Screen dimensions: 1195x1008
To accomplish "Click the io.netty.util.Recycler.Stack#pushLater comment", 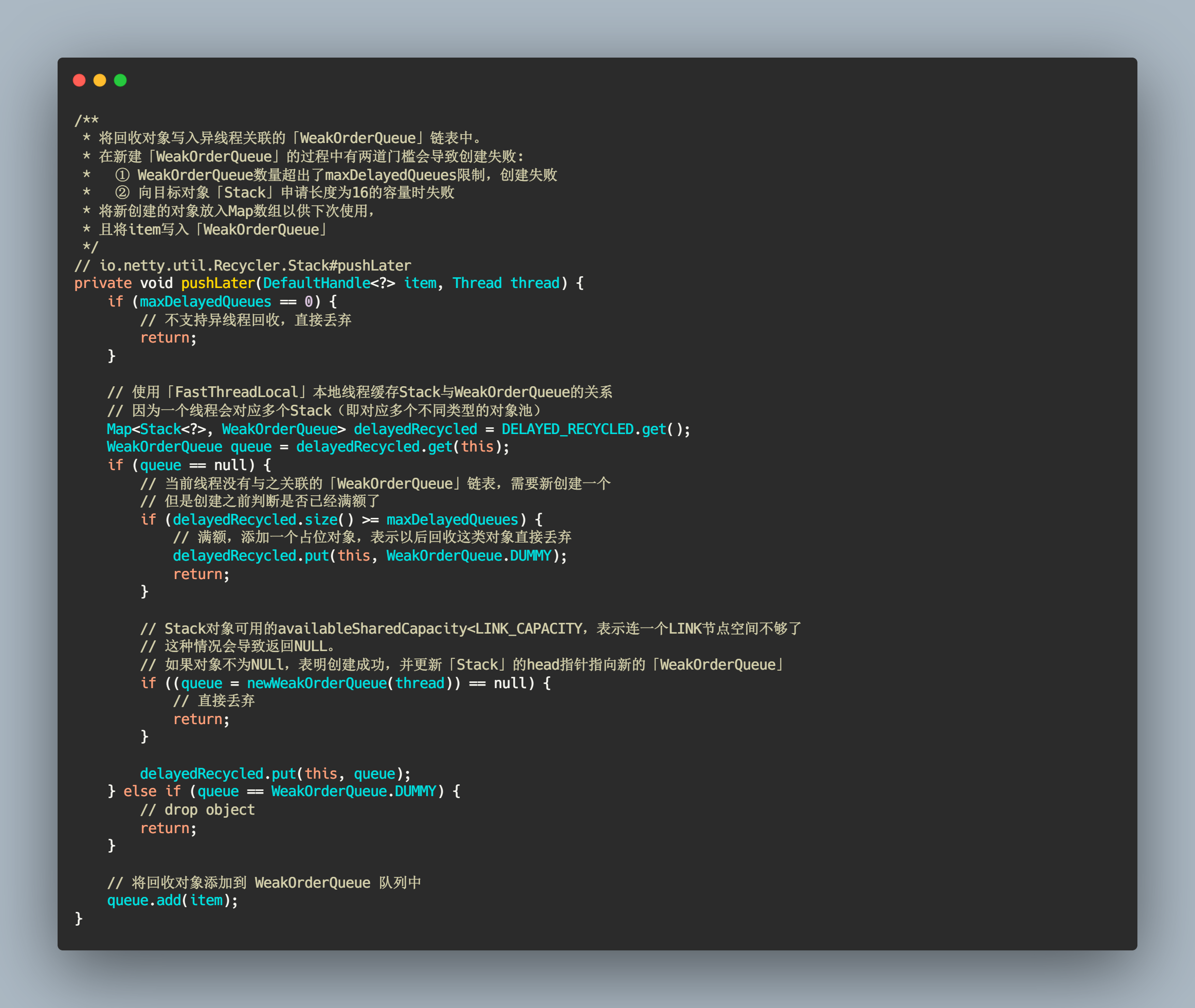I will (243, 266).
